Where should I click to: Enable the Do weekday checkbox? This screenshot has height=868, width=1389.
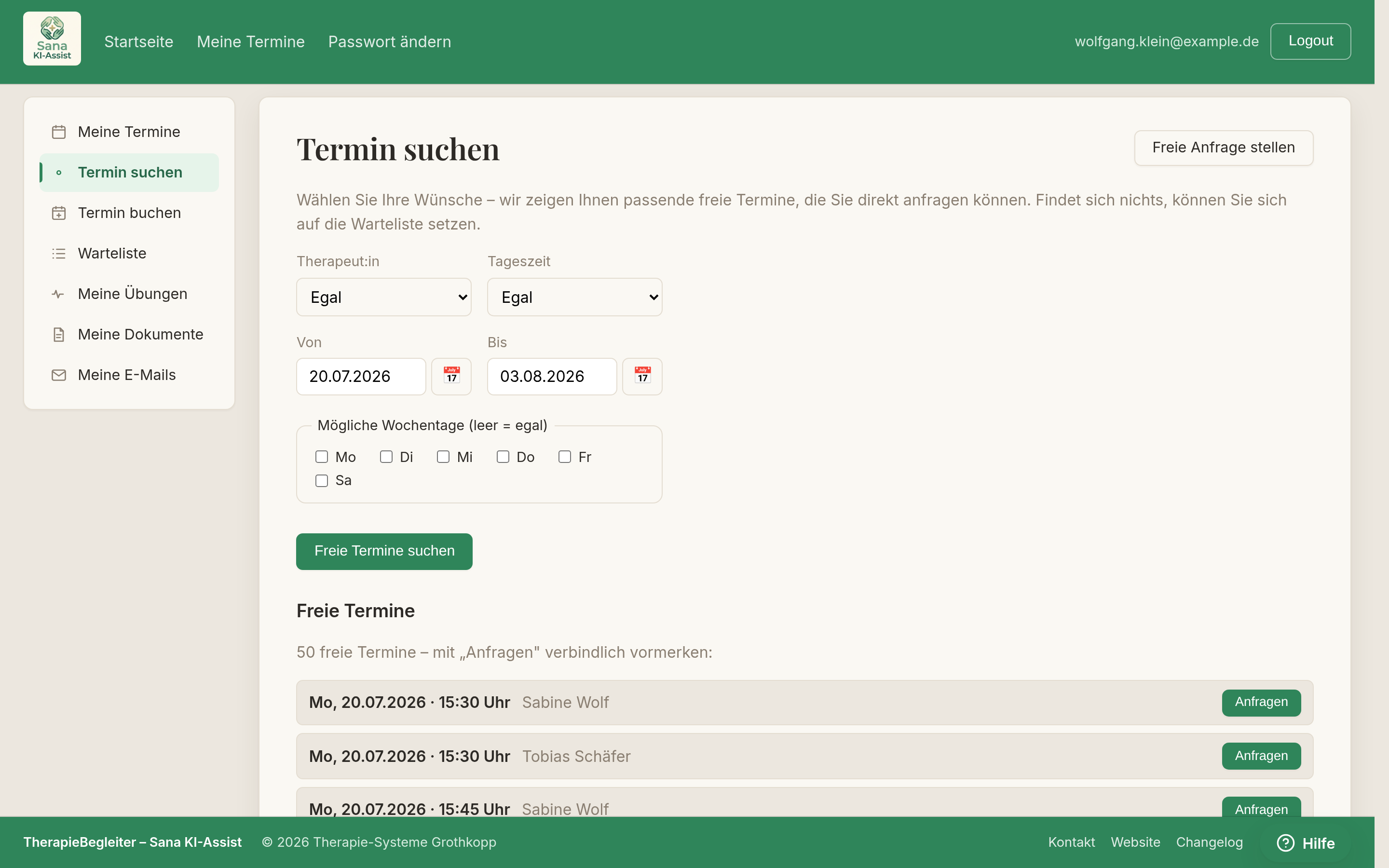pyautogui.click(x=503, y=457)
